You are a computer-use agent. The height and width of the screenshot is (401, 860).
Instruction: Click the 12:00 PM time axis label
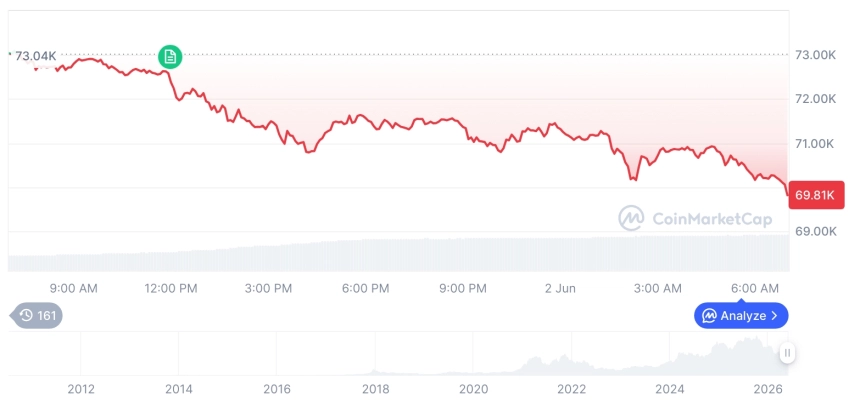point(171,288)
